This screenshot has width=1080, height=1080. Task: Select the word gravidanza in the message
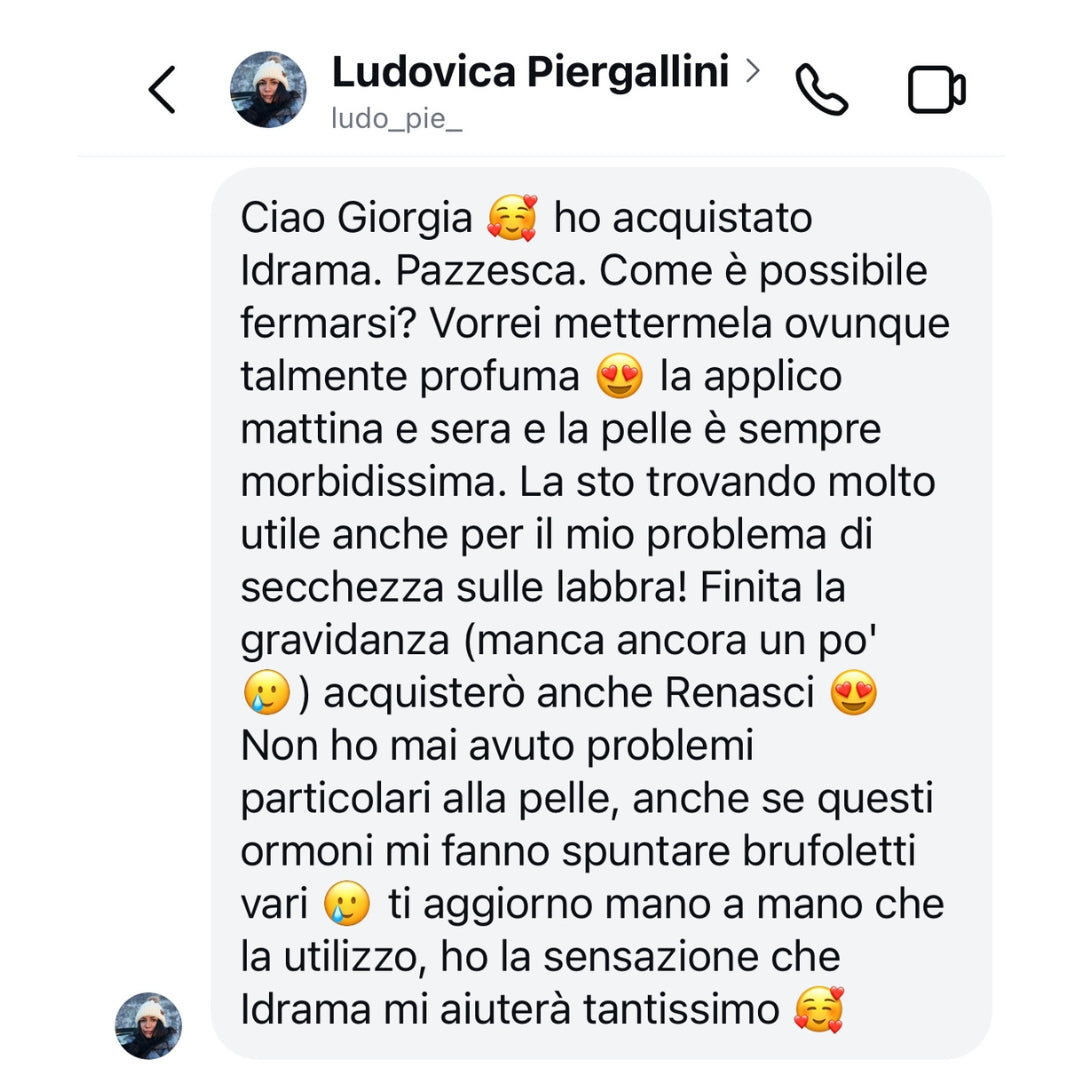click(x=345, y=641)
